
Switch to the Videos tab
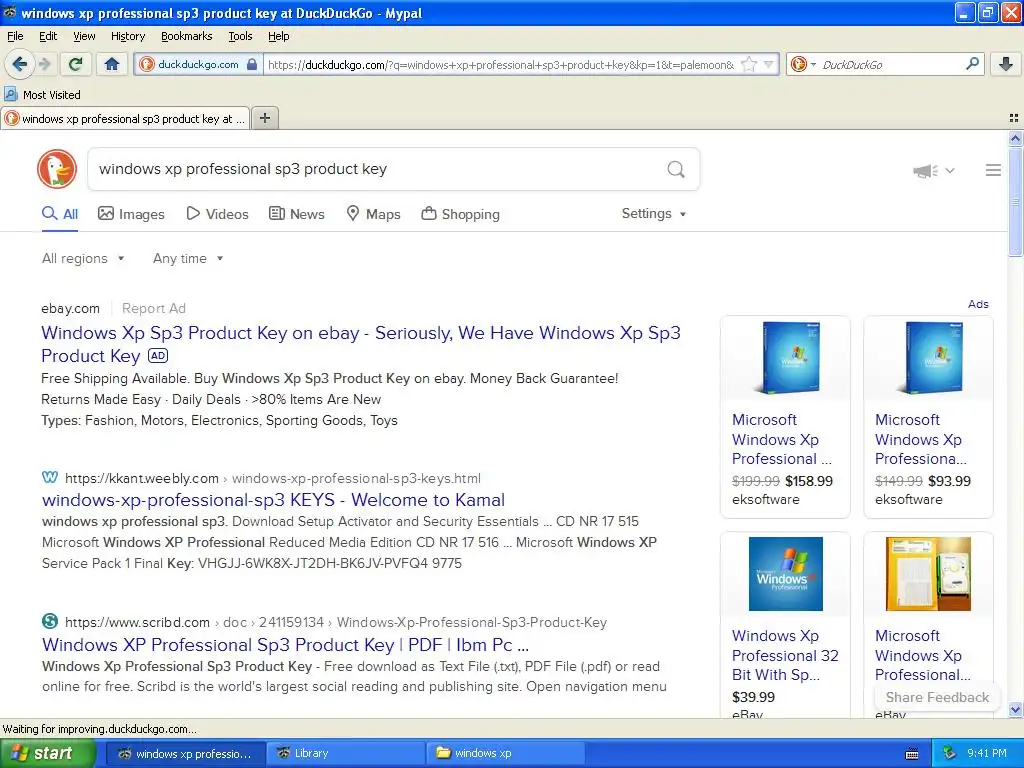(x=217, y=214)
